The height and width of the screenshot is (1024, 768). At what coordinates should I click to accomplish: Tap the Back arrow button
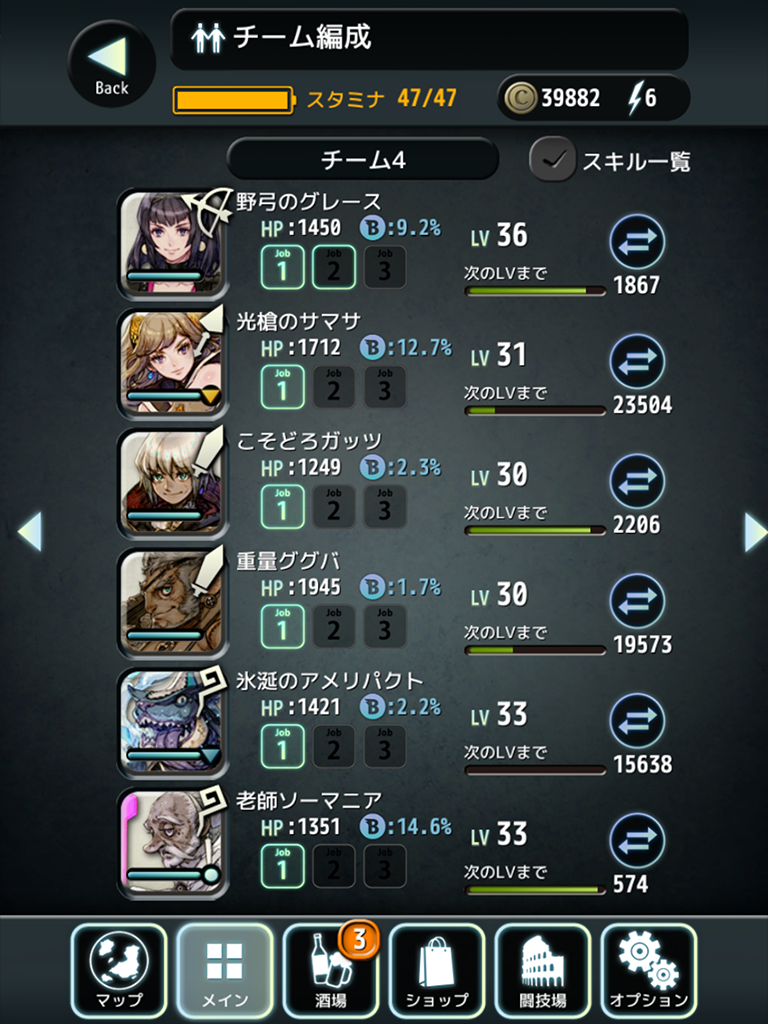click(112, 64)
